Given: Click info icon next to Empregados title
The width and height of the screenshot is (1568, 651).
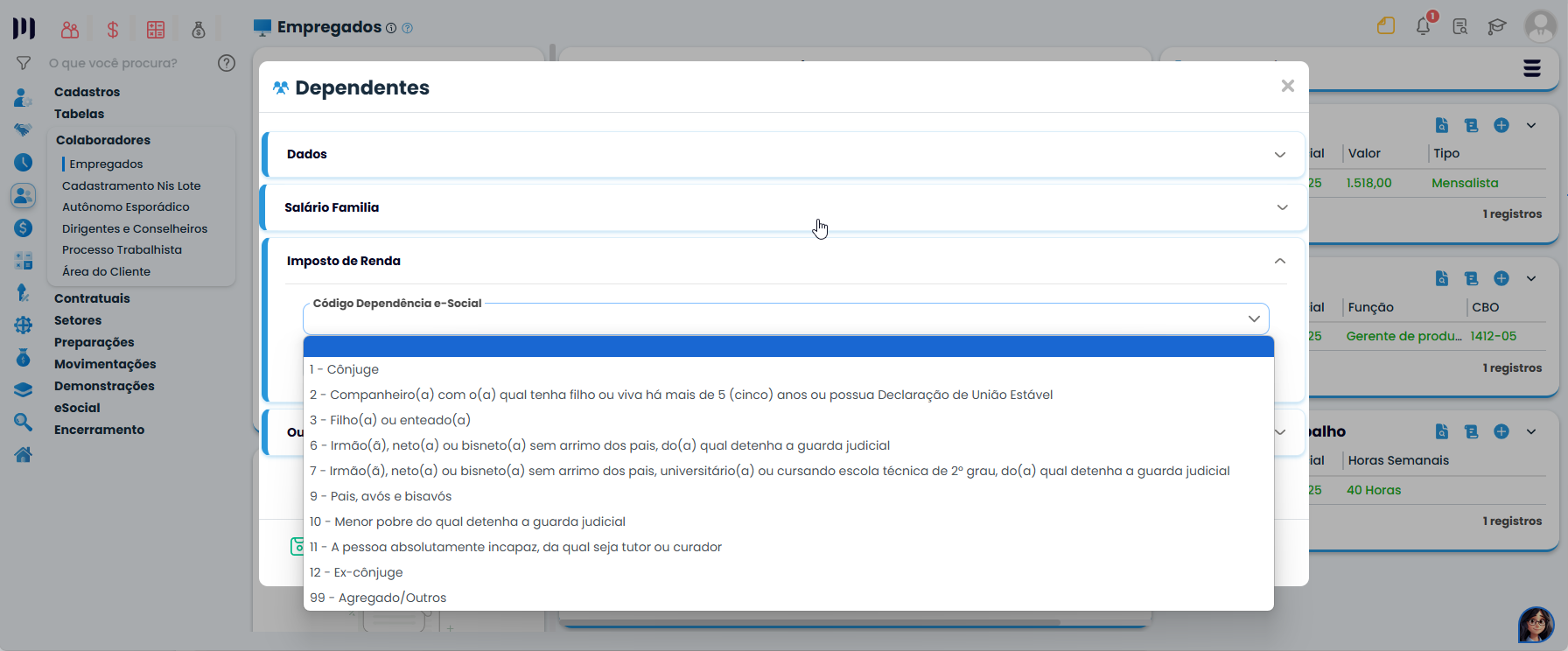Looking at the screenshot, I should pyautogui.click(x=391, y=28).
